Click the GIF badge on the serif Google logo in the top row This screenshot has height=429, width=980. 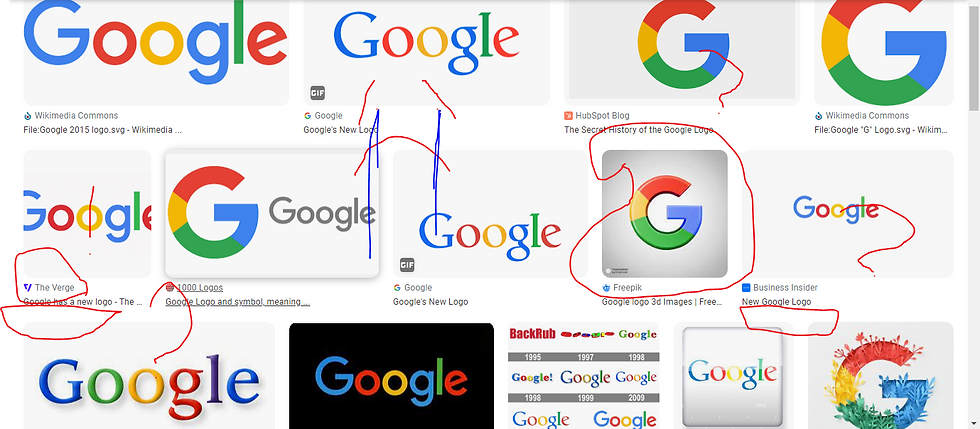pos(318,93)
